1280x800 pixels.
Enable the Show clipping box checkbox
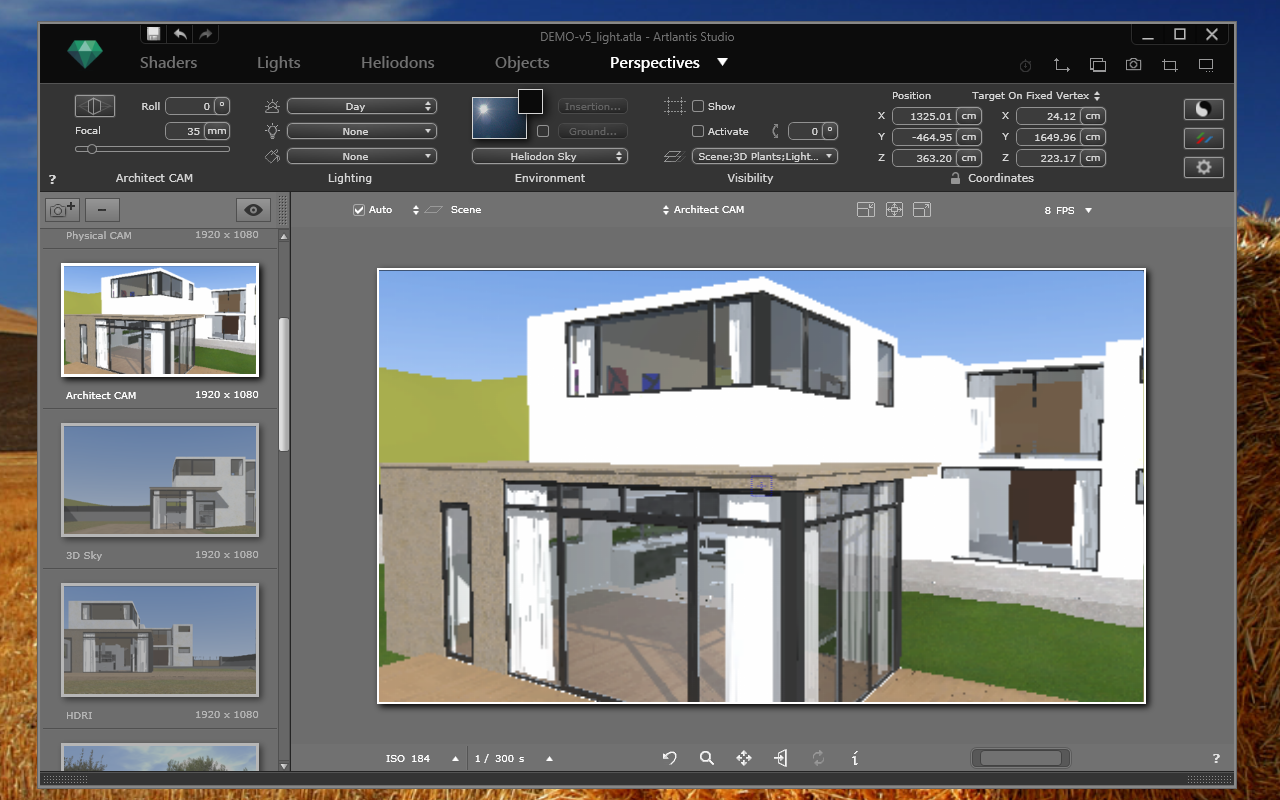click(x=698, y=106)
